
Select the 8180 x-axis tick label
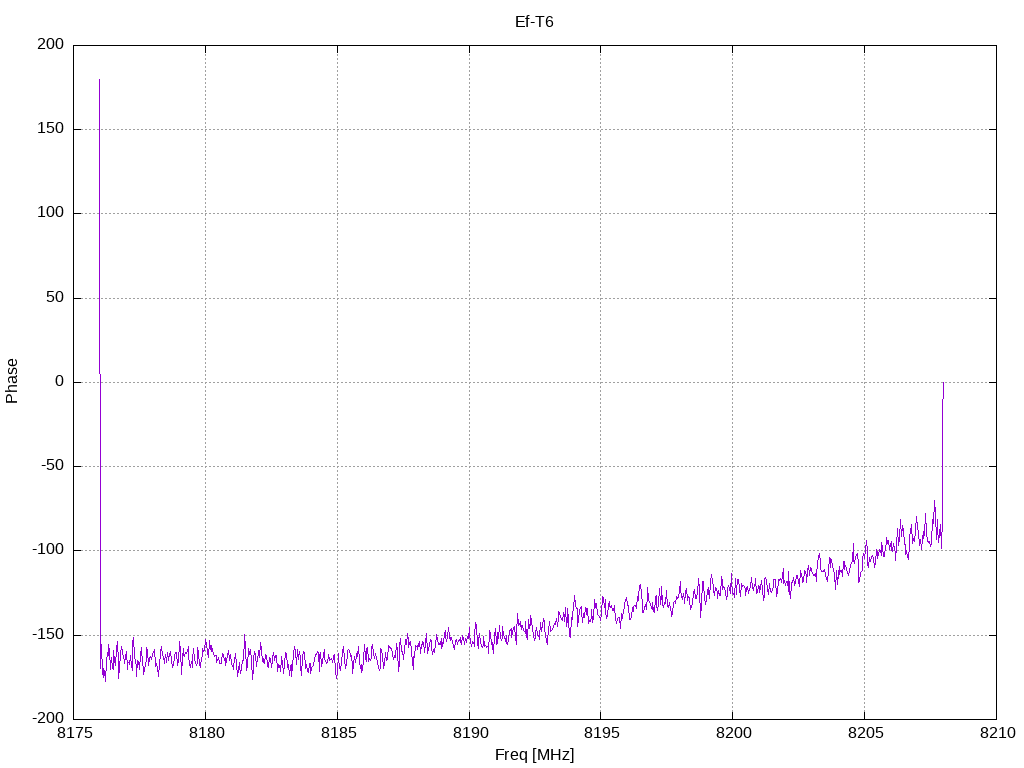click(x=206, y=733)
